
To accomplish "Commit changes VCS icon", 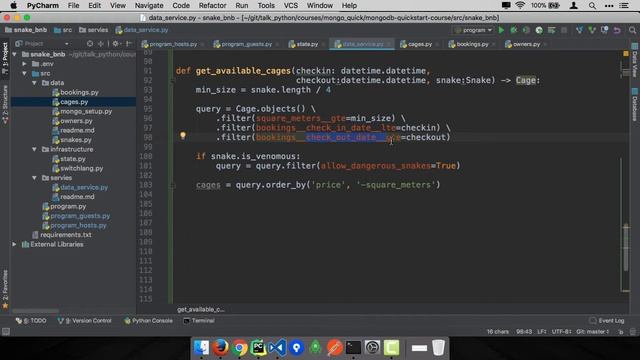I will point(592,30).
